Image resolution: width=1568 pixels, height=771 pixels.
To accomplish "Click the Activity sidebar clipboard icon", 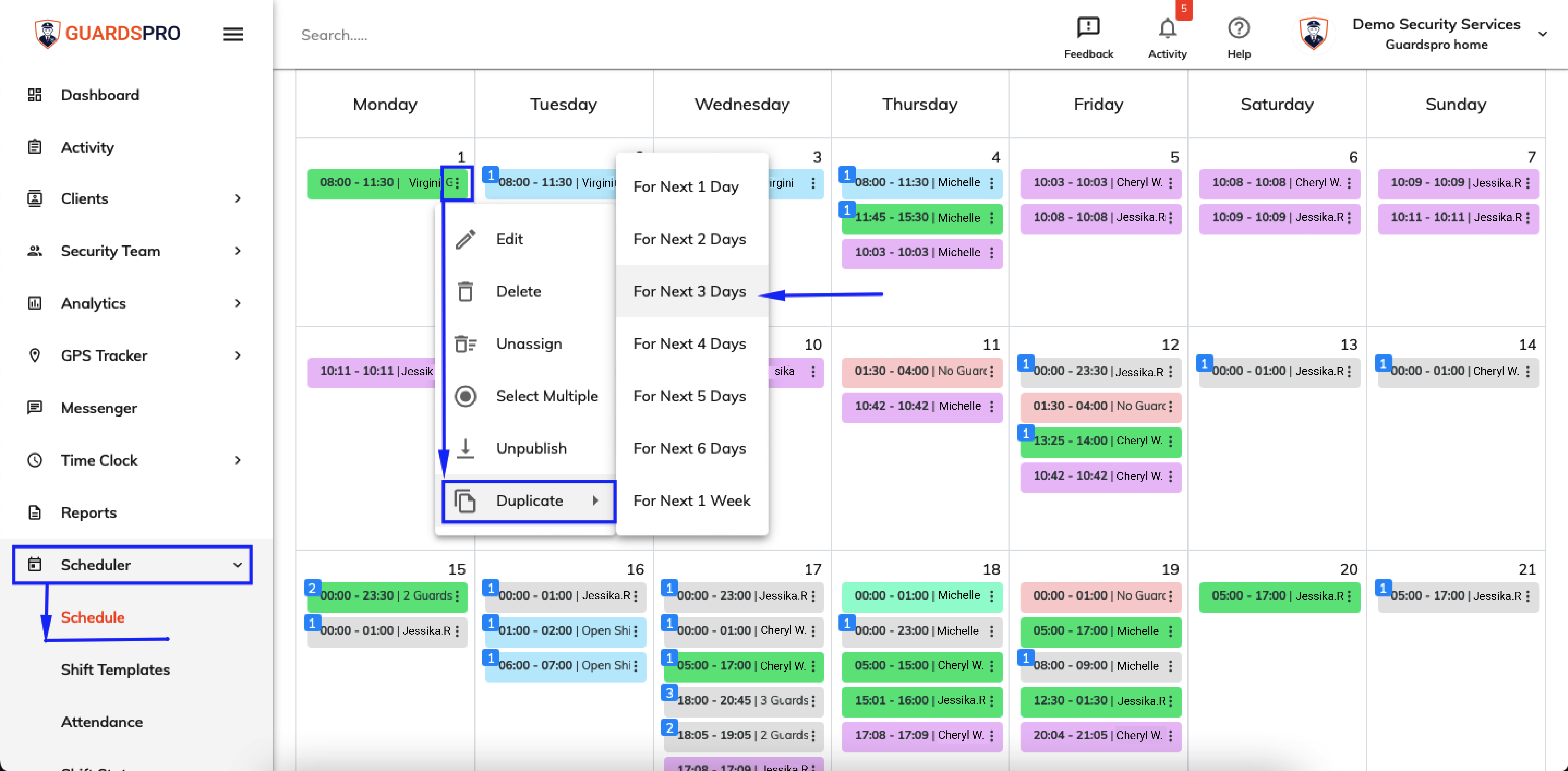I will [35, 147].
